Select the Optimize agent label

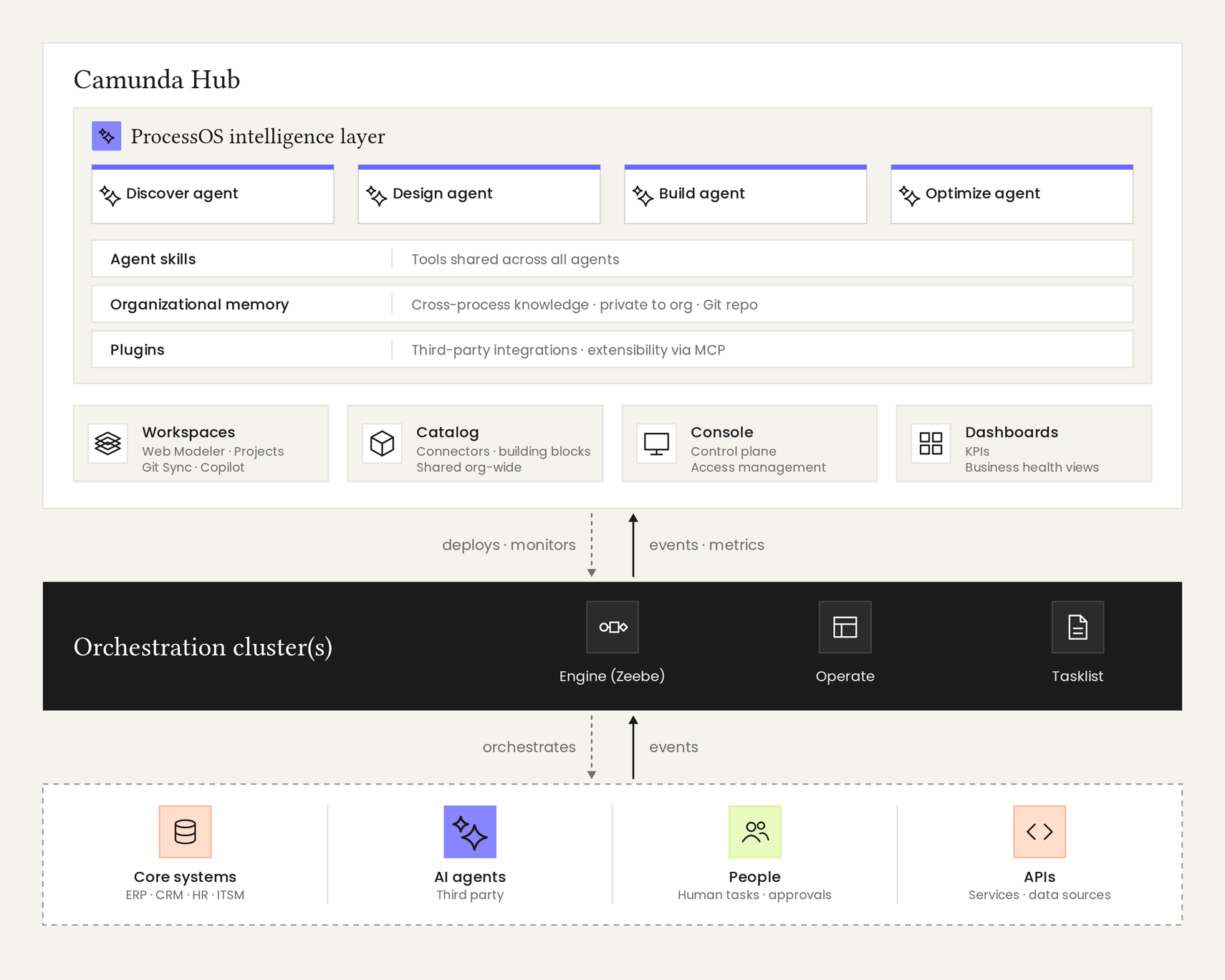983,193
